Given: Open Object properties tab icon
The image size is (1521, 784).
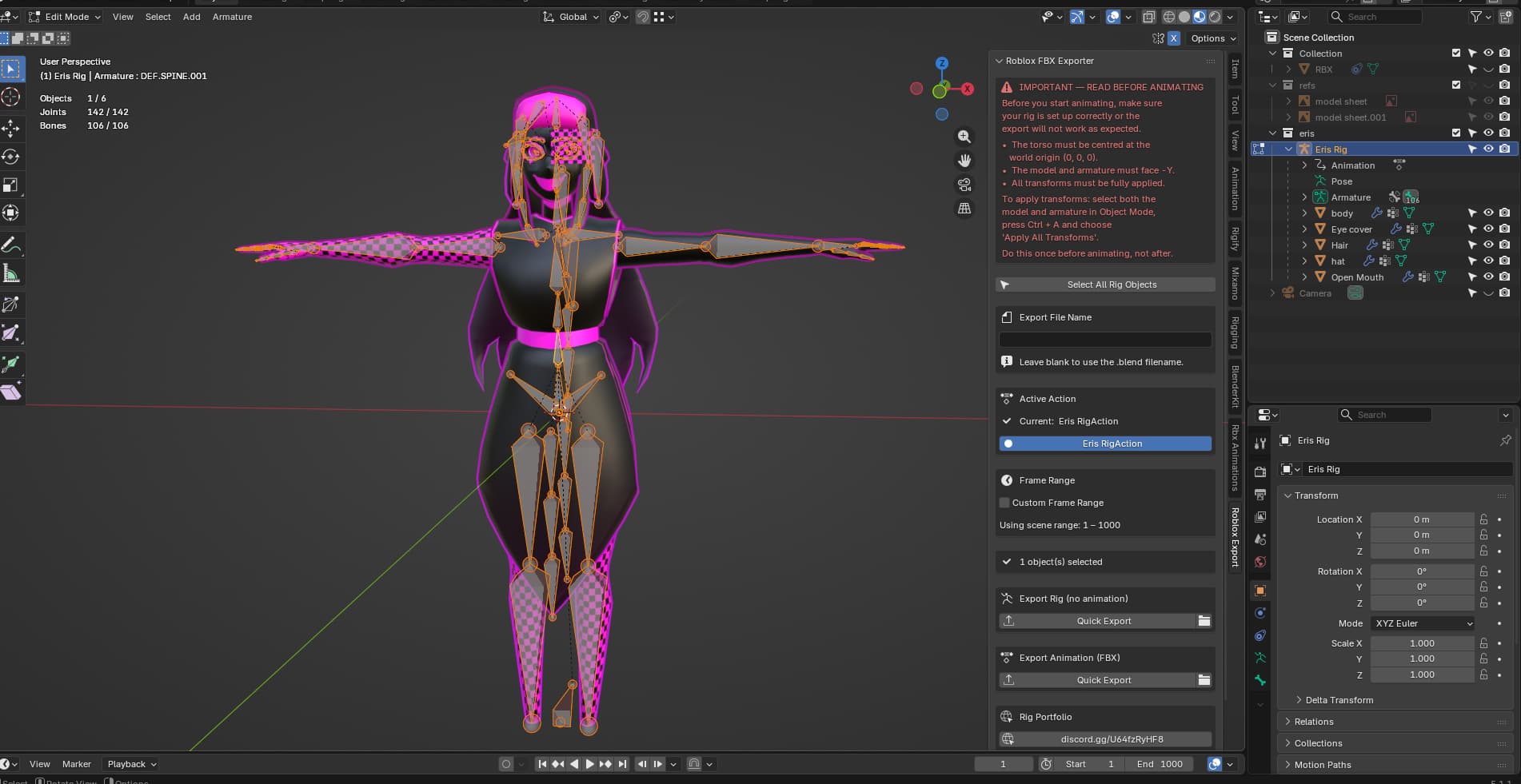Looking at the screenshot, I should pyautogui.click(x=1260, y=591).
